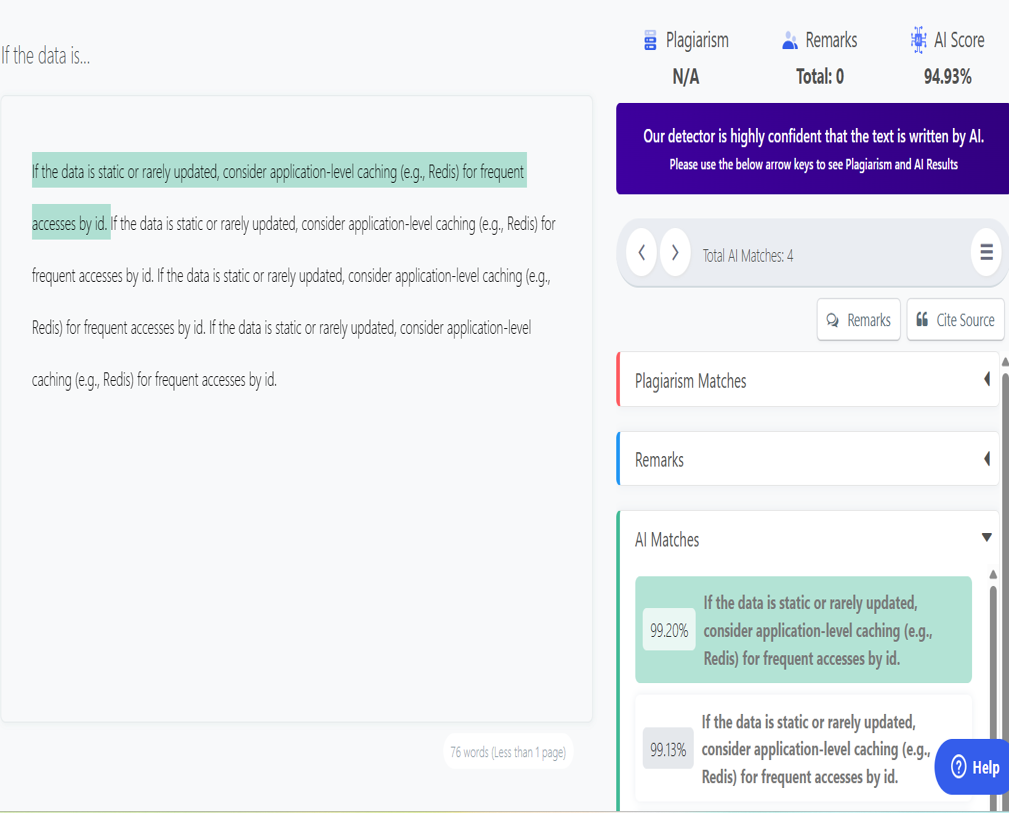Click the quotation marks icon on Cite Source
Image resolution: width=1009 pixels, height=813 pixels.
(x=922, y=319)
